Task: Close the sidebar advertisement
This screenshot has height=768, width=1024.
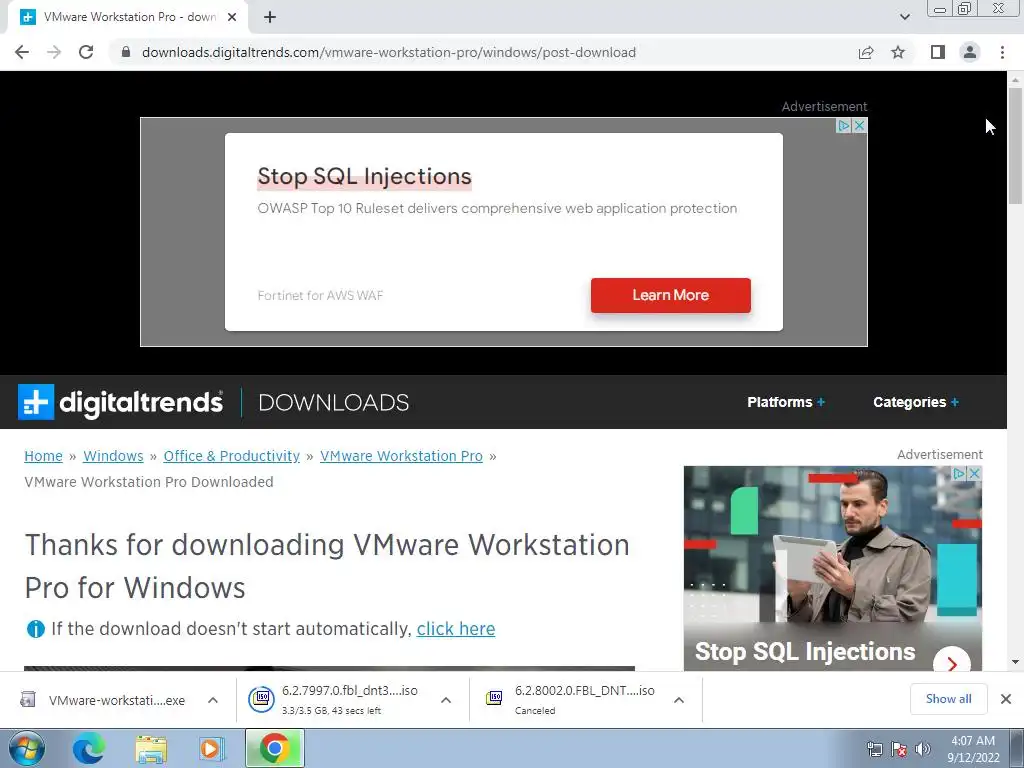Action: 974,473
